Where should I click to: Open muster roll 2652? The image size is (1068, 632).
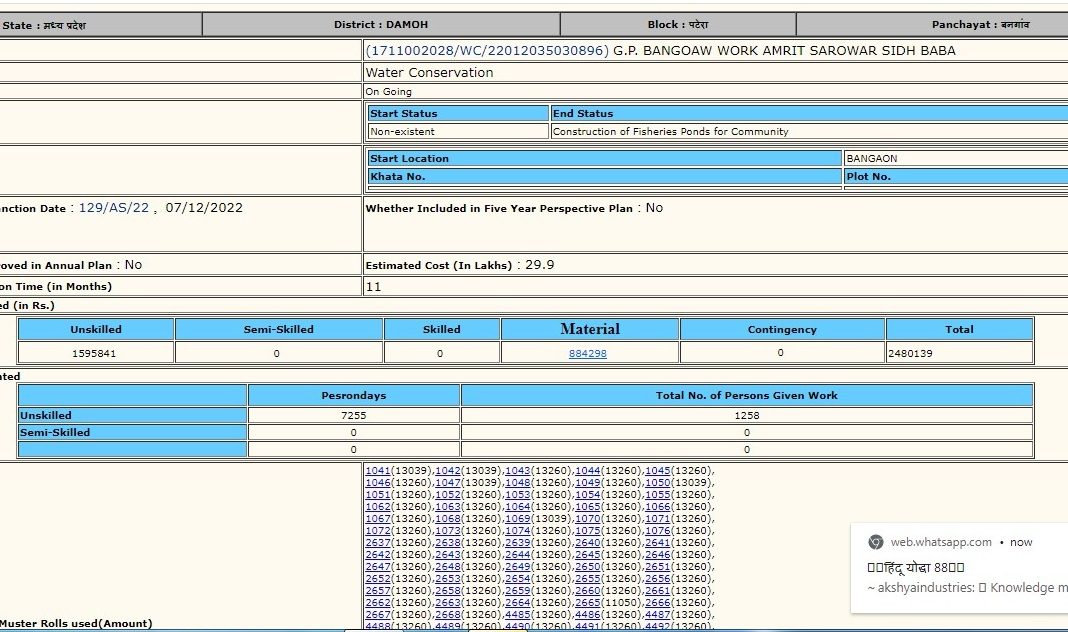pos(378,579)
